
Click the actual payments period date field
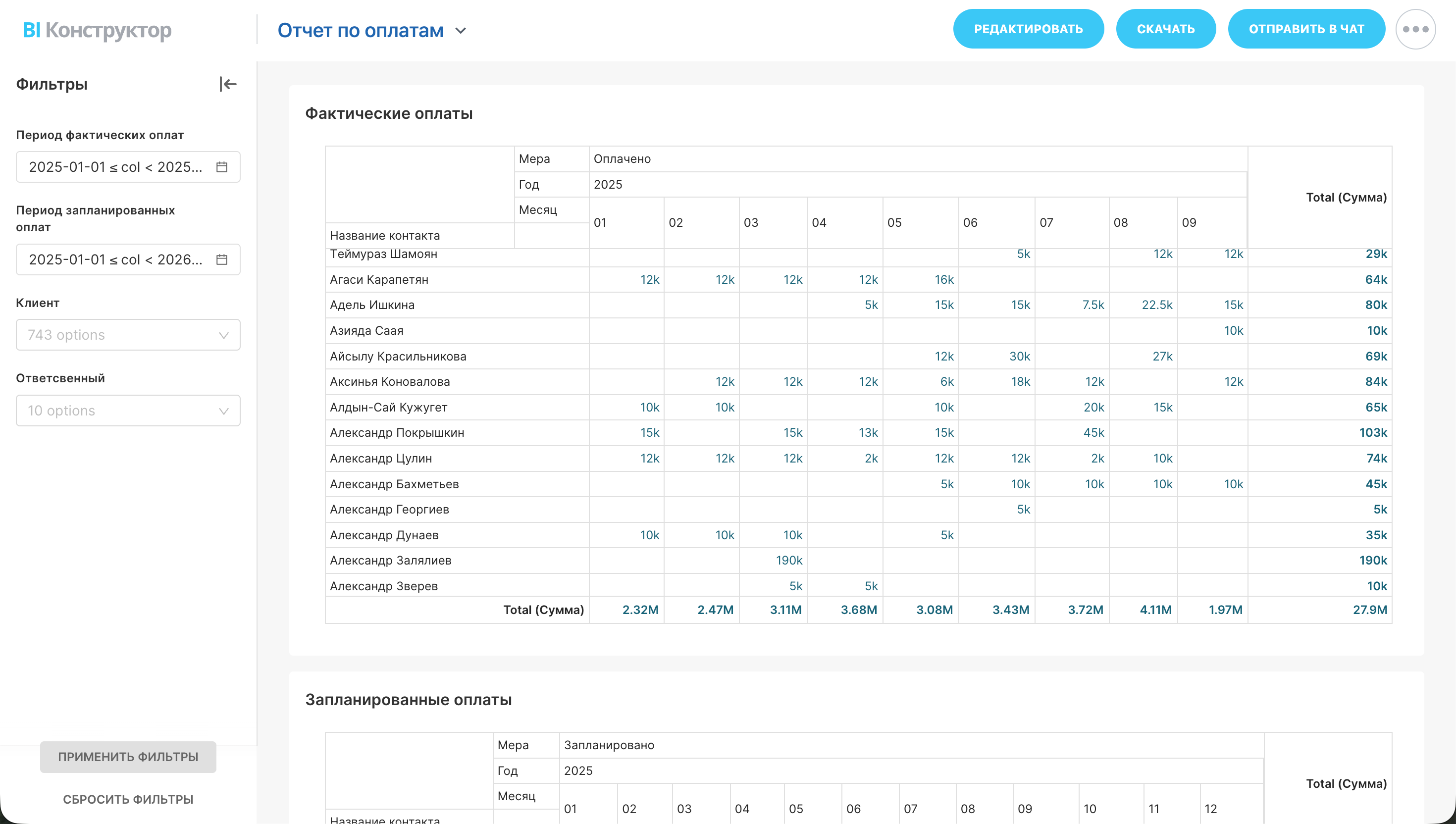tap(116, 167)
